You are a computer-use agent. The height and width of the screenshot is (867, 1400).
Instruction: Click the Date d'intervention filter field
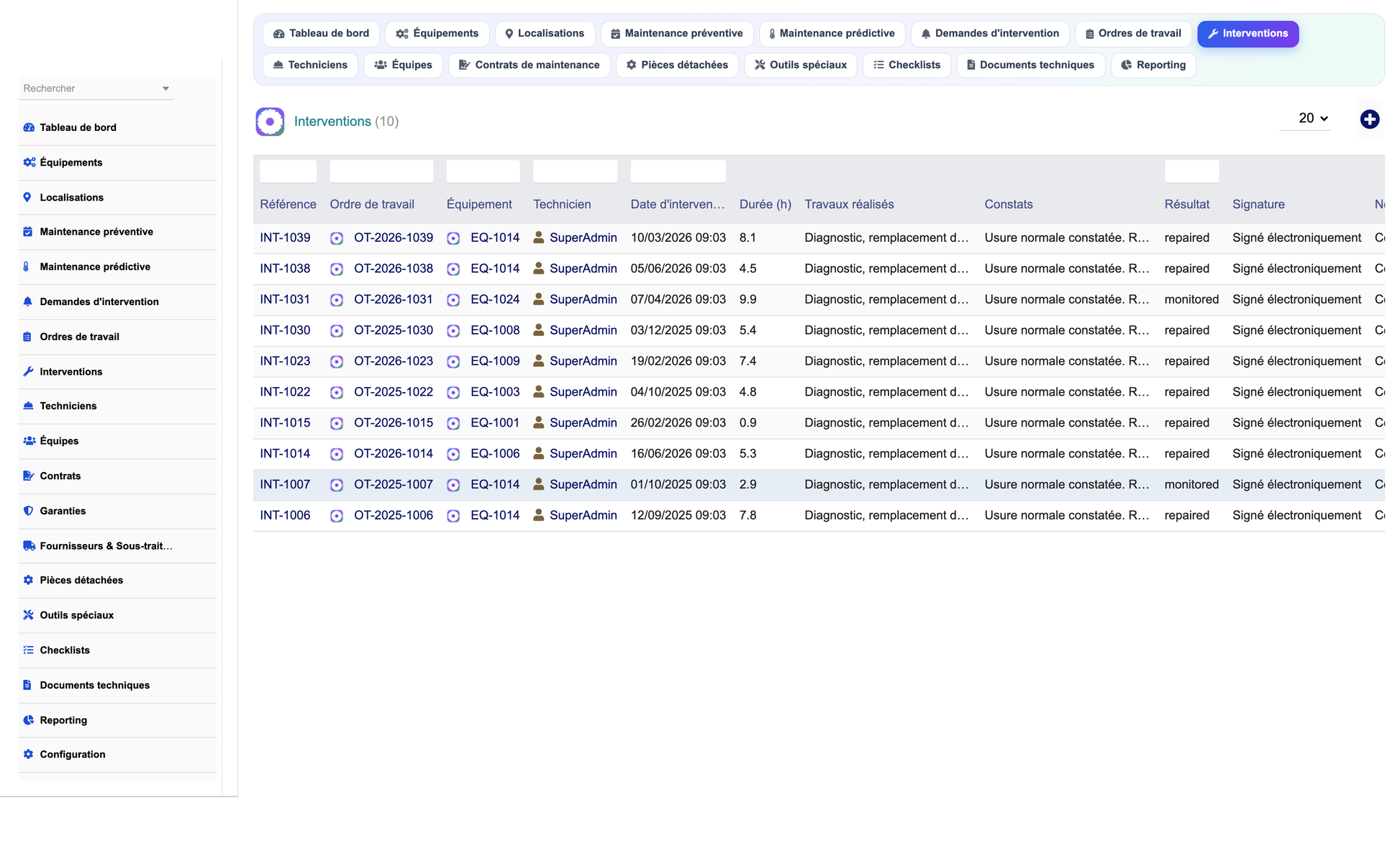pyautogui.click(x=678, y=171)
